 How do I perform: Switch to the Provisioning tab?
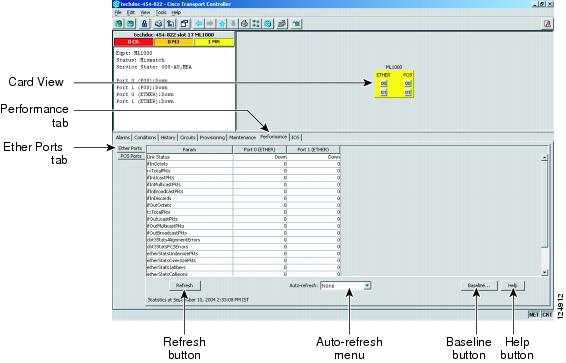point(212,137)
